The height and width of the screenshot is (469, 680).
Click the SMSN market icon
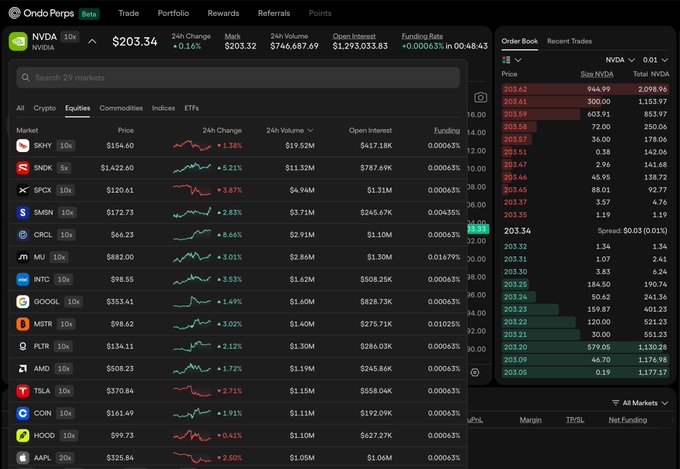point(23,213)
